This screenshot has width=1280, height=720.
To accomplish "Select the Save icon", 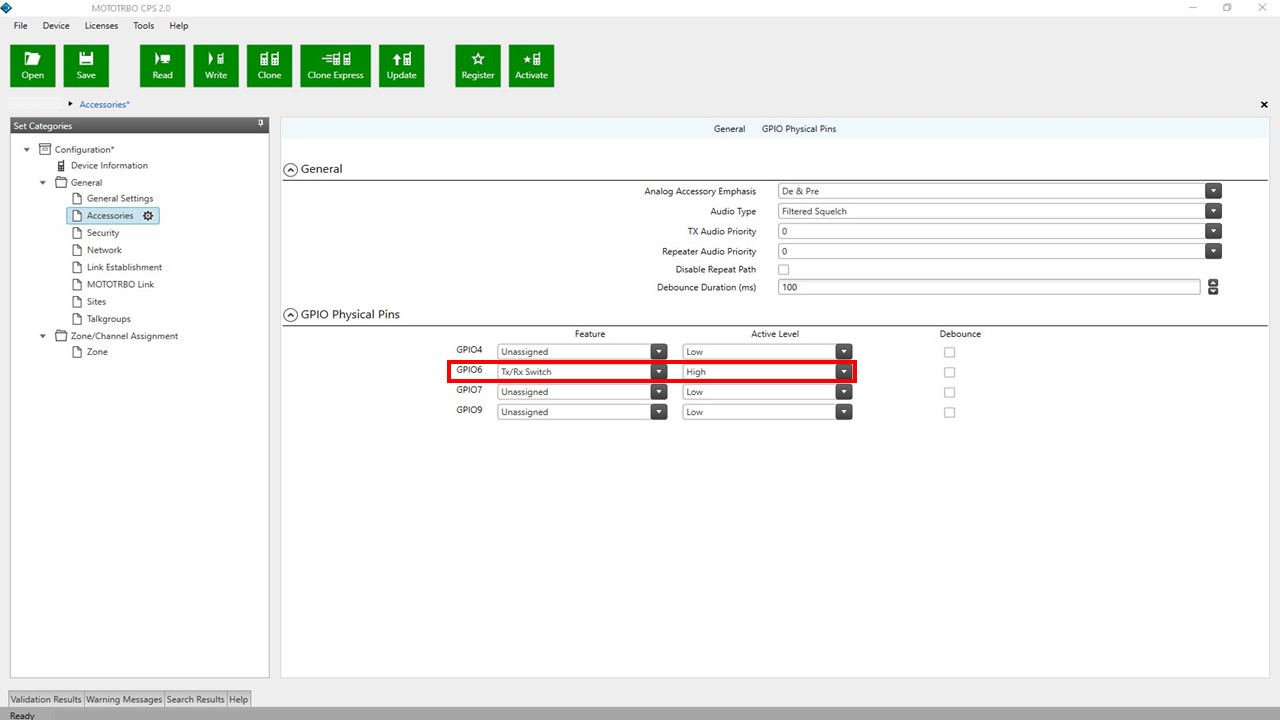I will [86, 65].
